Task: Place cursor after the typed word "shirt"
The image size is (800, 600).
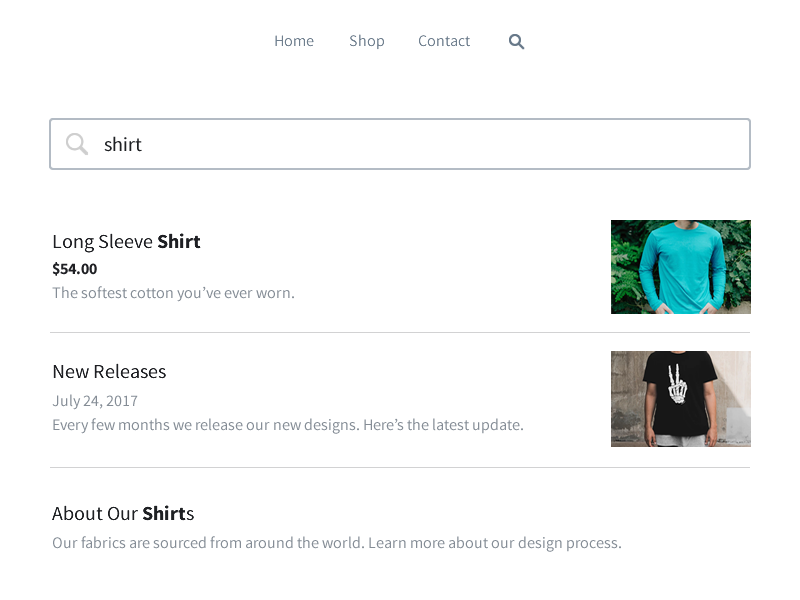Action: pos(143,144)
